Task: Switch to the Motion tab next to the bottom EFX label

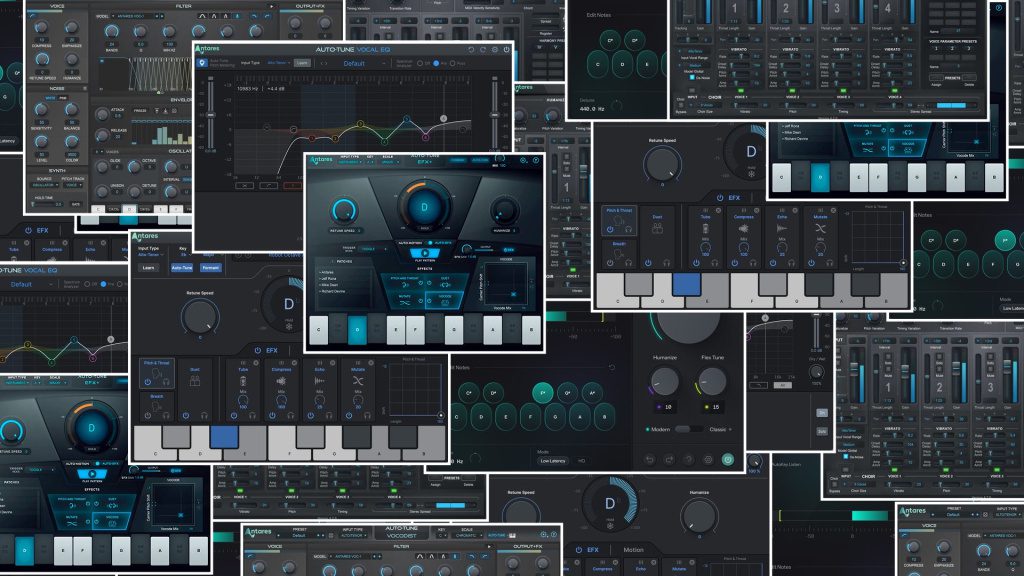Action: point(633,549)
